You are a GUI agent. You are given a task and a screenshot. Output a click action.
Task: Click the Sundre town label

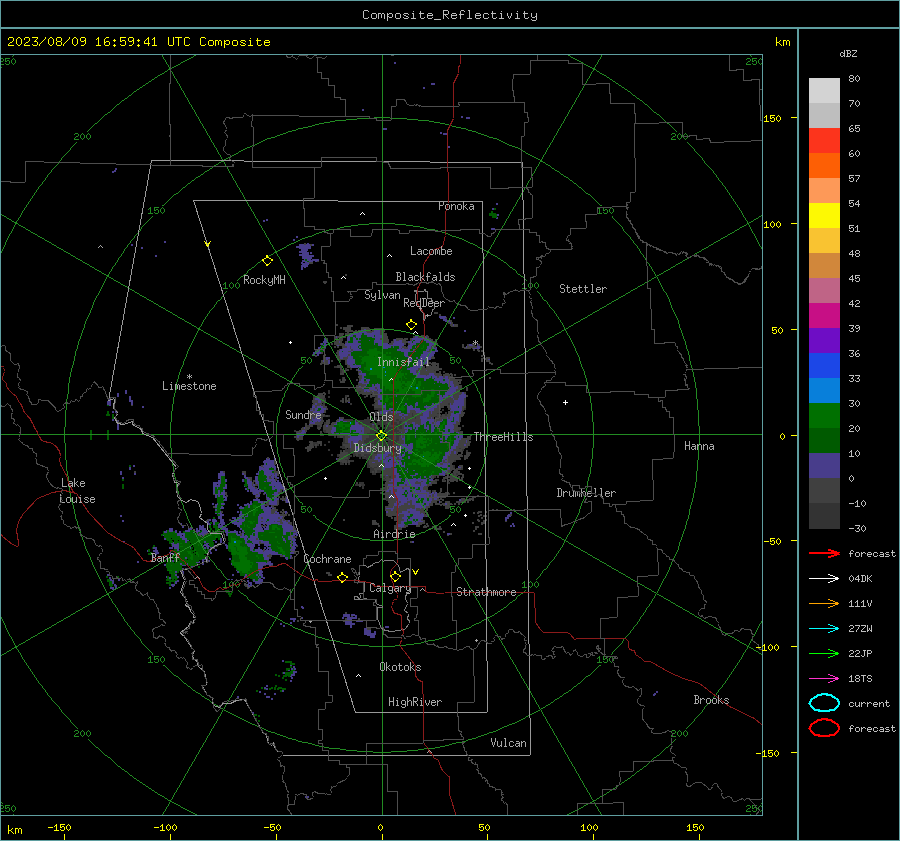[303, 415]
